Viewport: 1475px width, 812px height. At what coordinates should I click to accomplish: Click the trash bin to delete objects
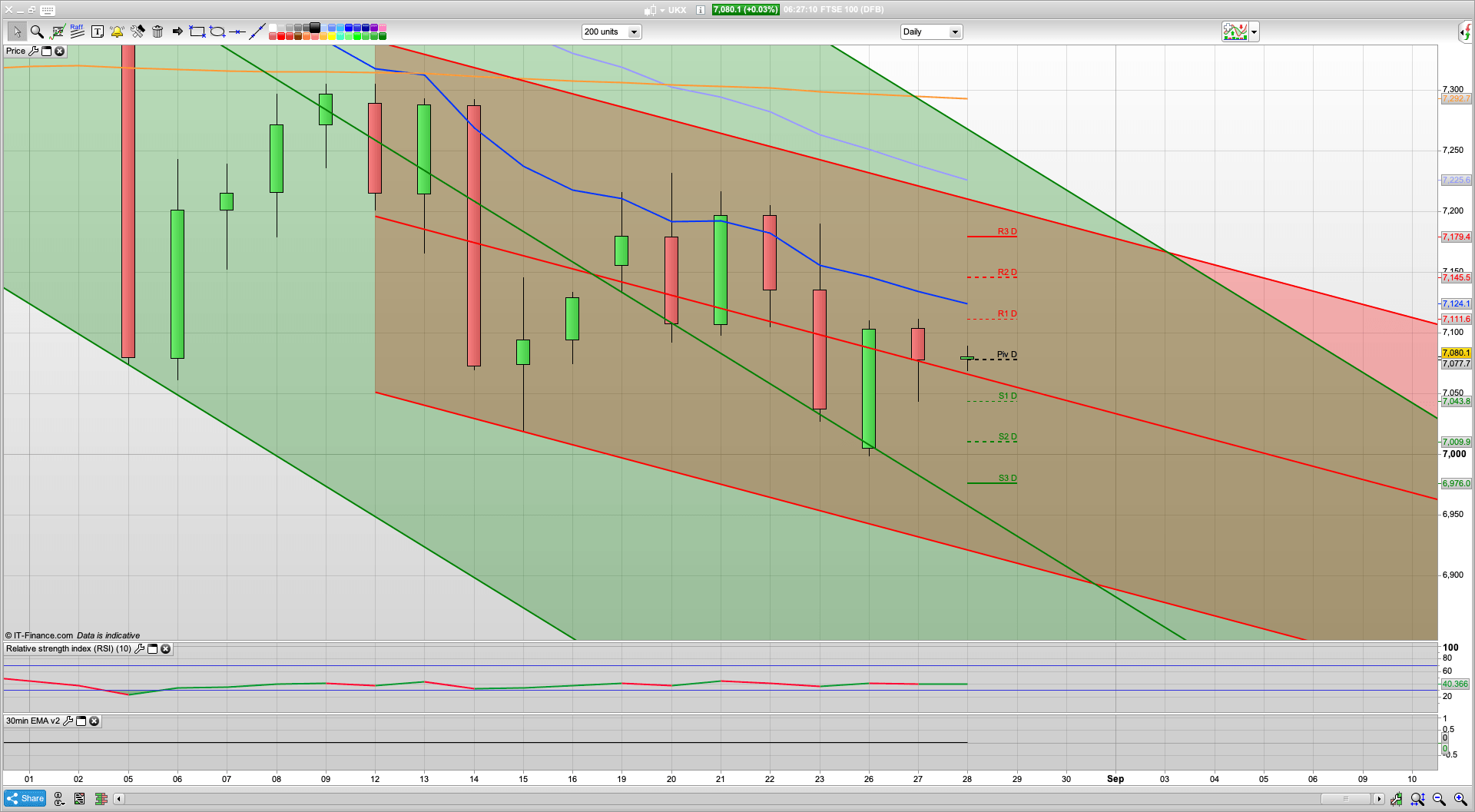(x=157, y=31)
